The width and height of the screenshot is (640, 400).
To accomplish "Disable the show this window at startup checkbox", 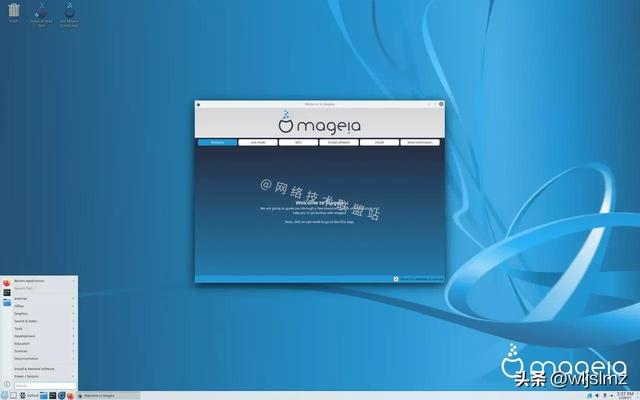I will [x=396, y=279].
